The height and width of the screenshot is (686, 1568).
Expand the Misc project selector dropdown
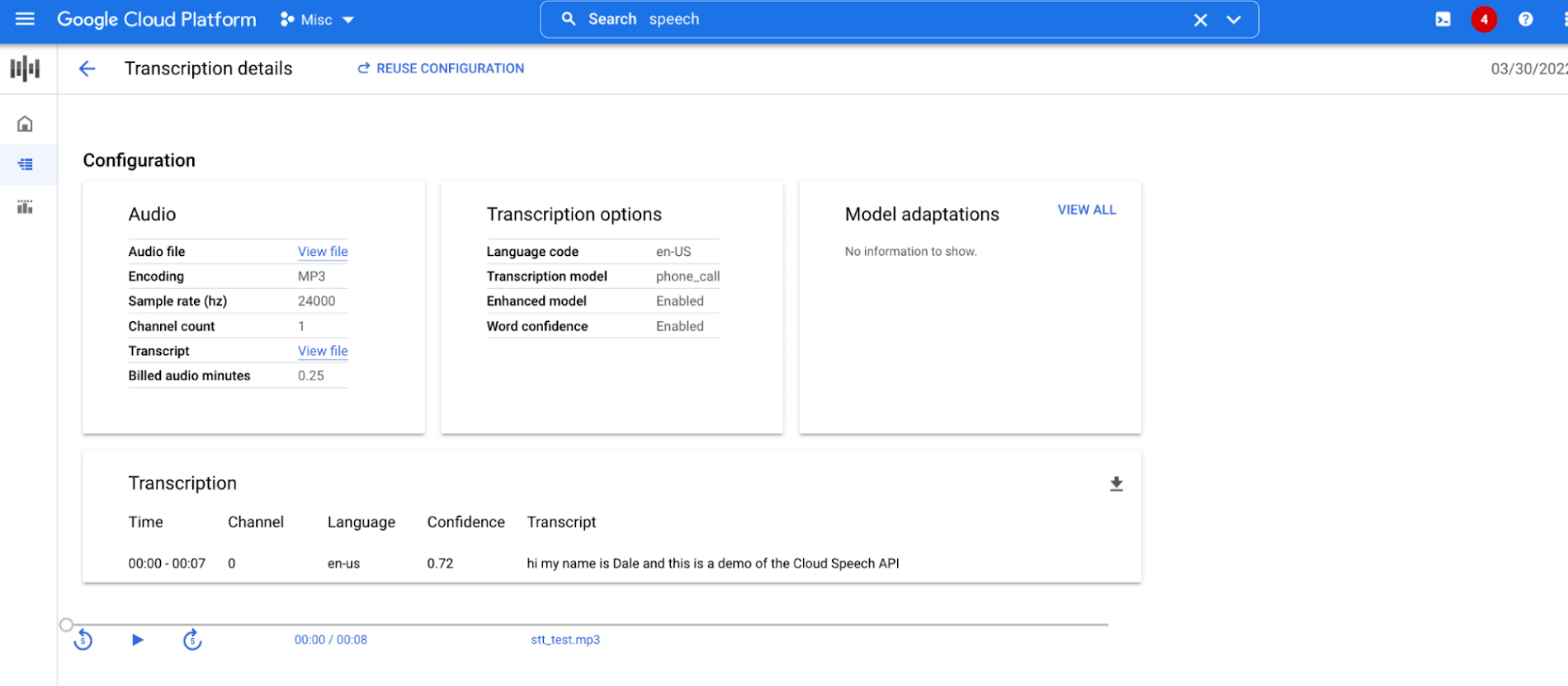tap(318, 20)
